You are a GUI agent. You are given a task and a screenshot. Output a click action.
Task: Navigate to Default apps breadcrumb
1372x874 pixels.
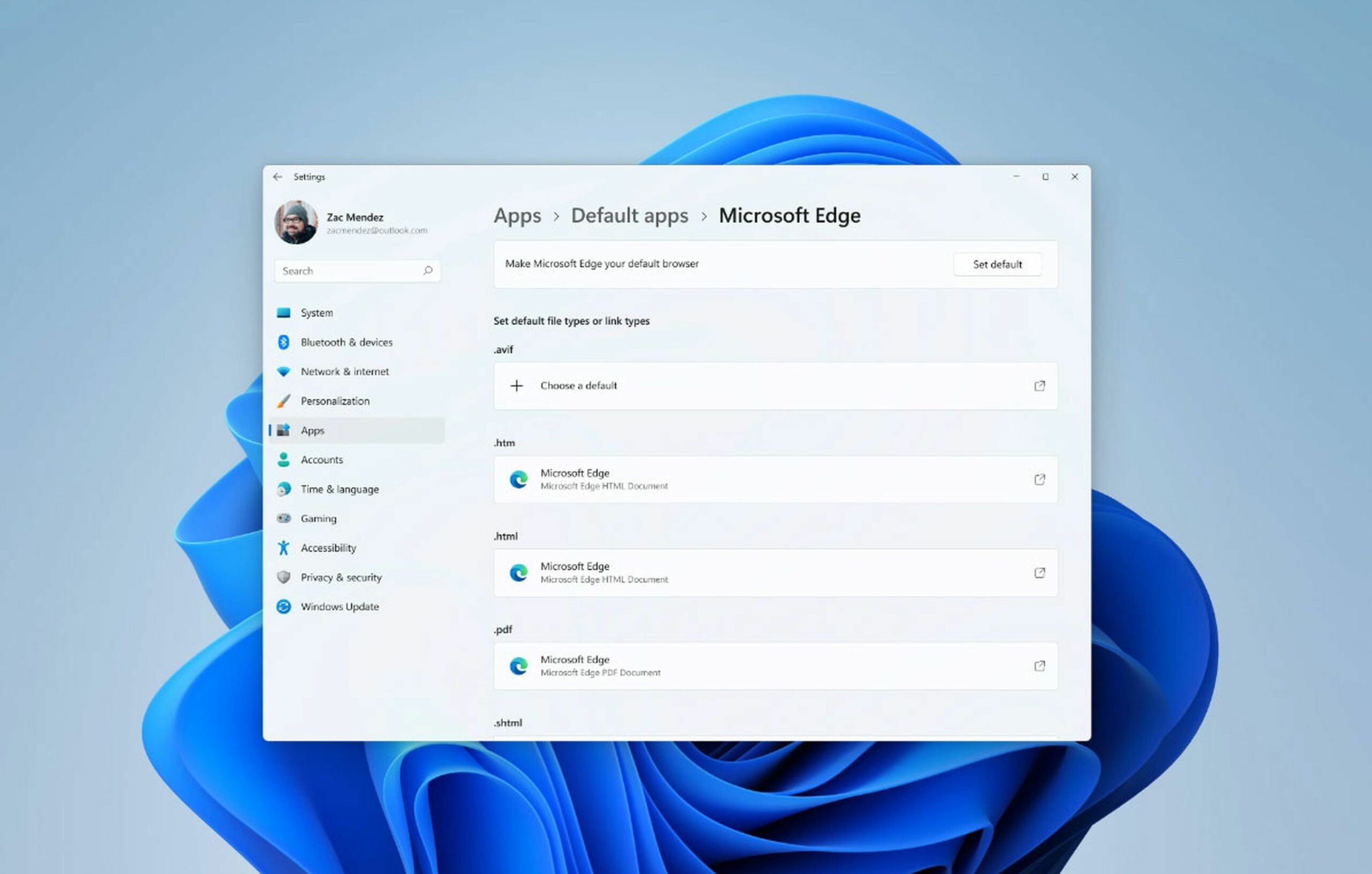click(630, 216)
